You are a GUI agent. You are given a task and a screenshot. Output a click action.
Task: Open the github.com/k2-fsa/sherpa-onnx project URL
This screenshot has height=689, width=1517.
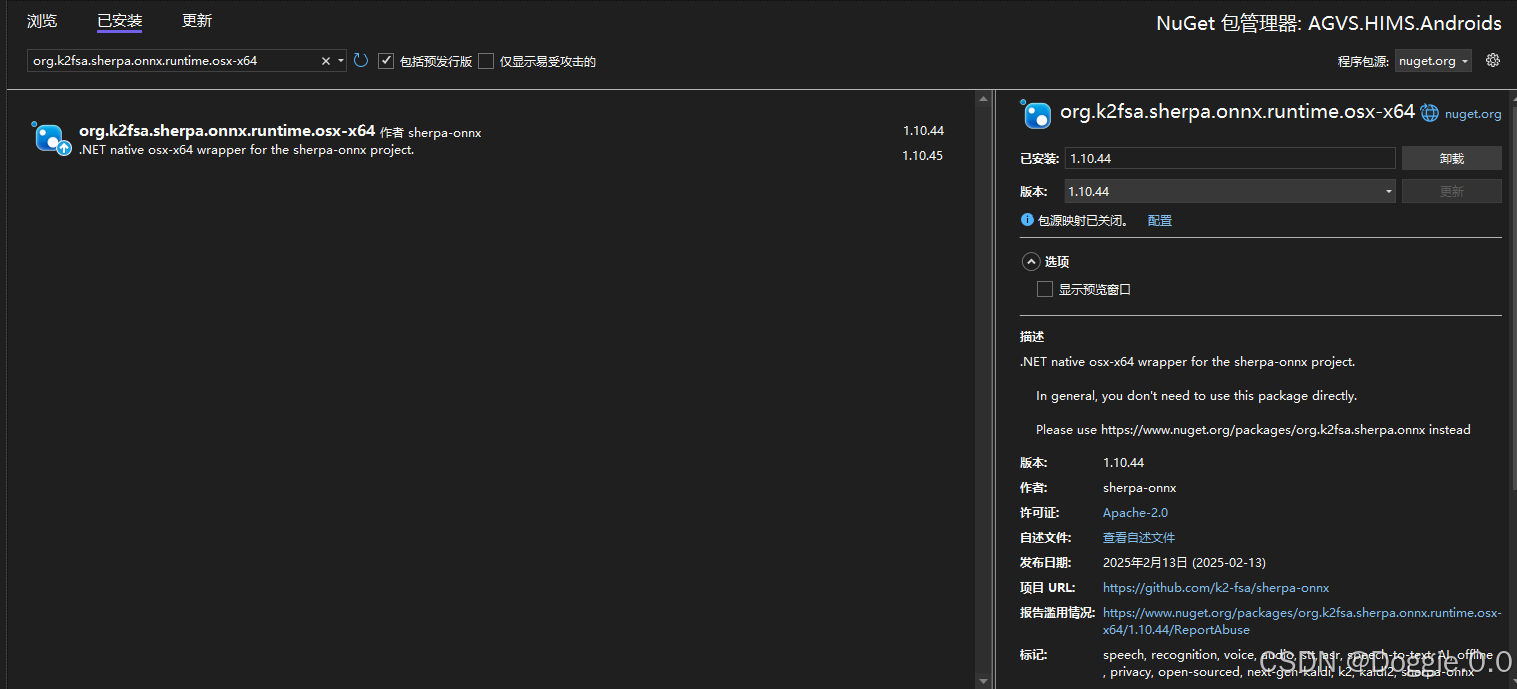coord(1216,588)
